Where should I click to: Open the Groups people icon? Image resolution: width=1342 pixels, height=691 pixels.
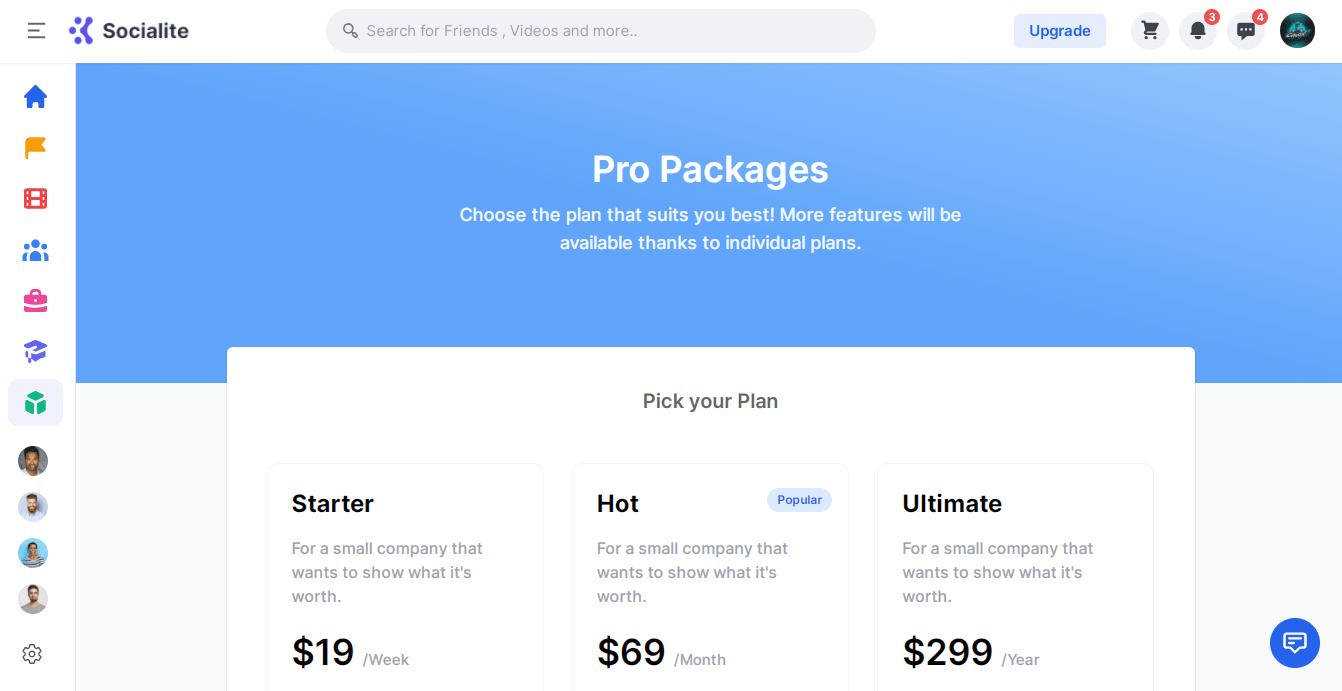tap(35, 250)
